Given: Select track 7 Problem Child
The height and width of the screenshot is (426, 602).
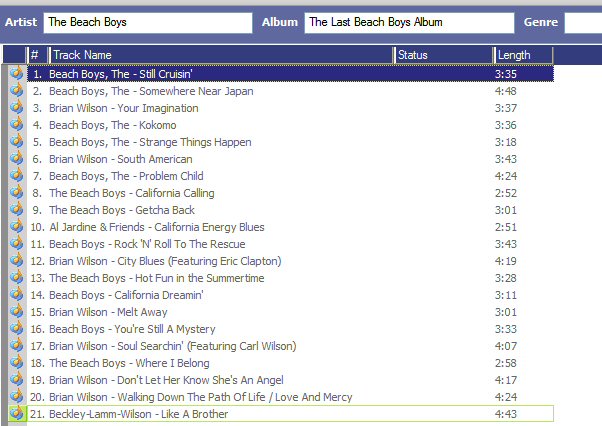Looking at the screenshot, I should point(290,176).
